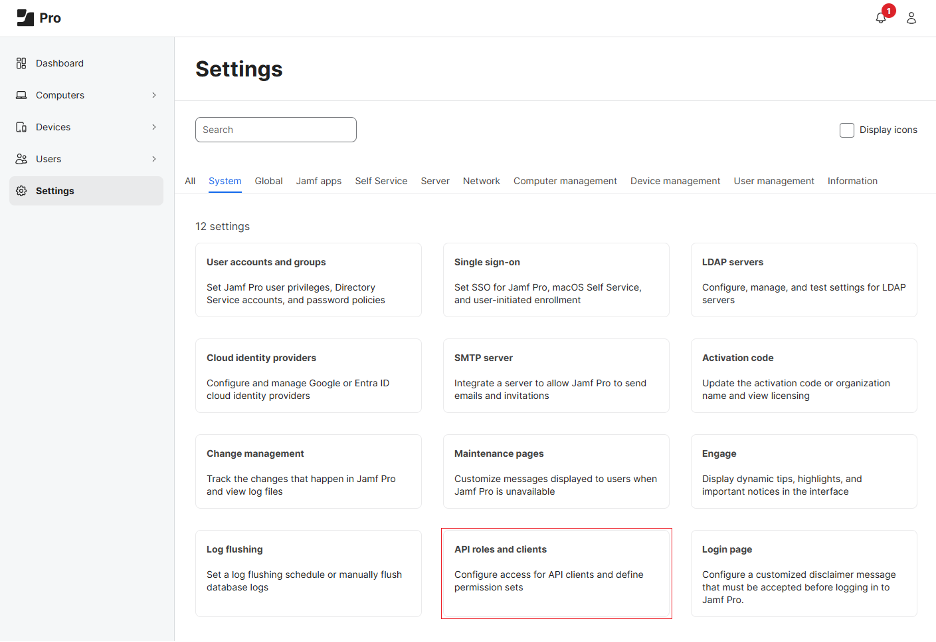Open the Single sign-on setting
The width and height of the screenshot is (936, 642).
[x=556, y=280]
